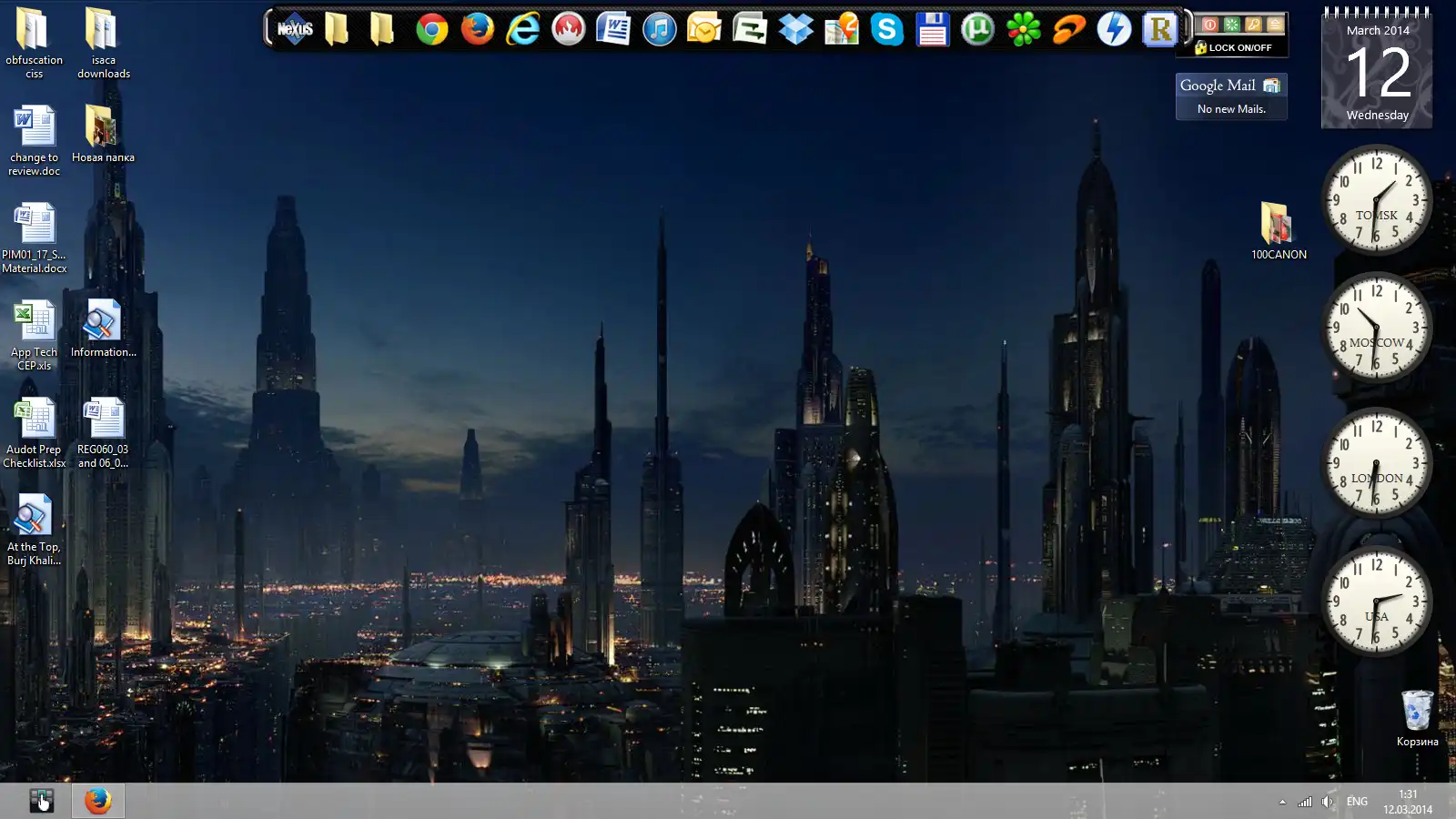Open ICQ green flower icon
This screenshot has height=819, width=1456.
point(1024,29)
